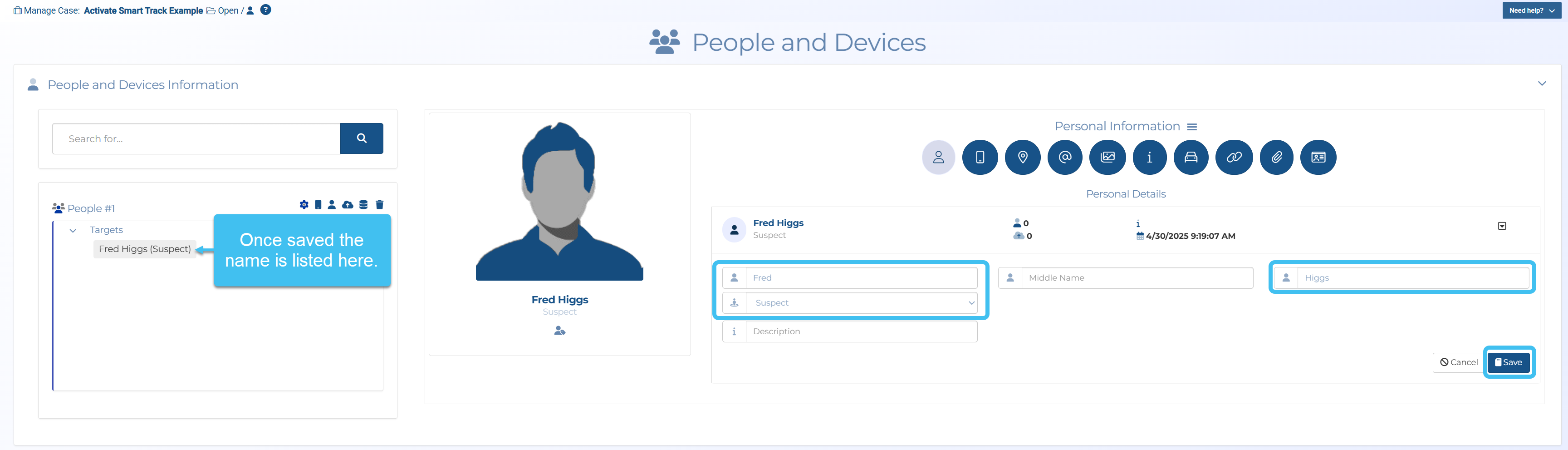Image resolution: width=1568 pixels, height=450 pixels.
Task: Open the phone devices section icon
Action: (980, 157)
